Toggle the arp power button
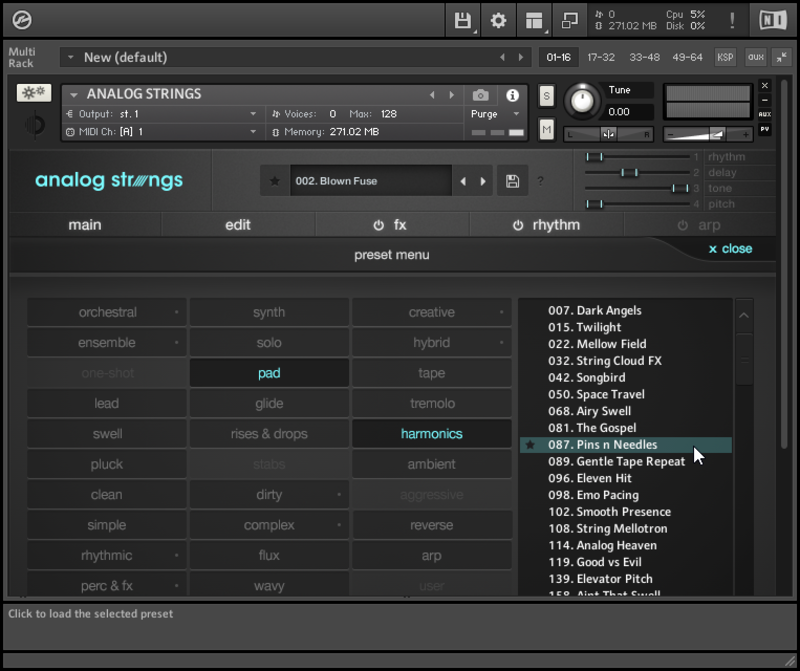The height and width of the screenshot is (671, 800). [x=683, y=226]
